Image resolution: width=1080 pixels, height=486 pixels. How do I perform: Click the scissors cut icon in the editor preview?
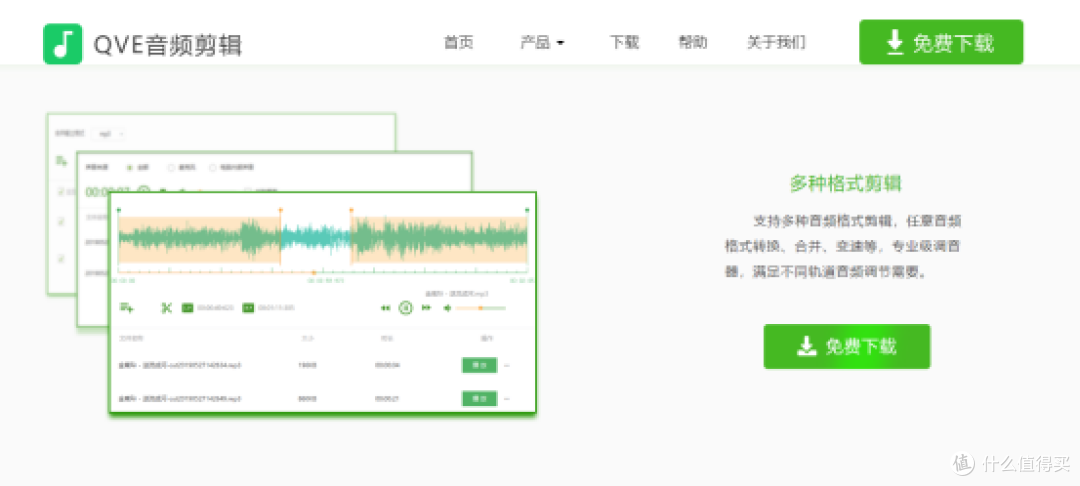[166, 308]
